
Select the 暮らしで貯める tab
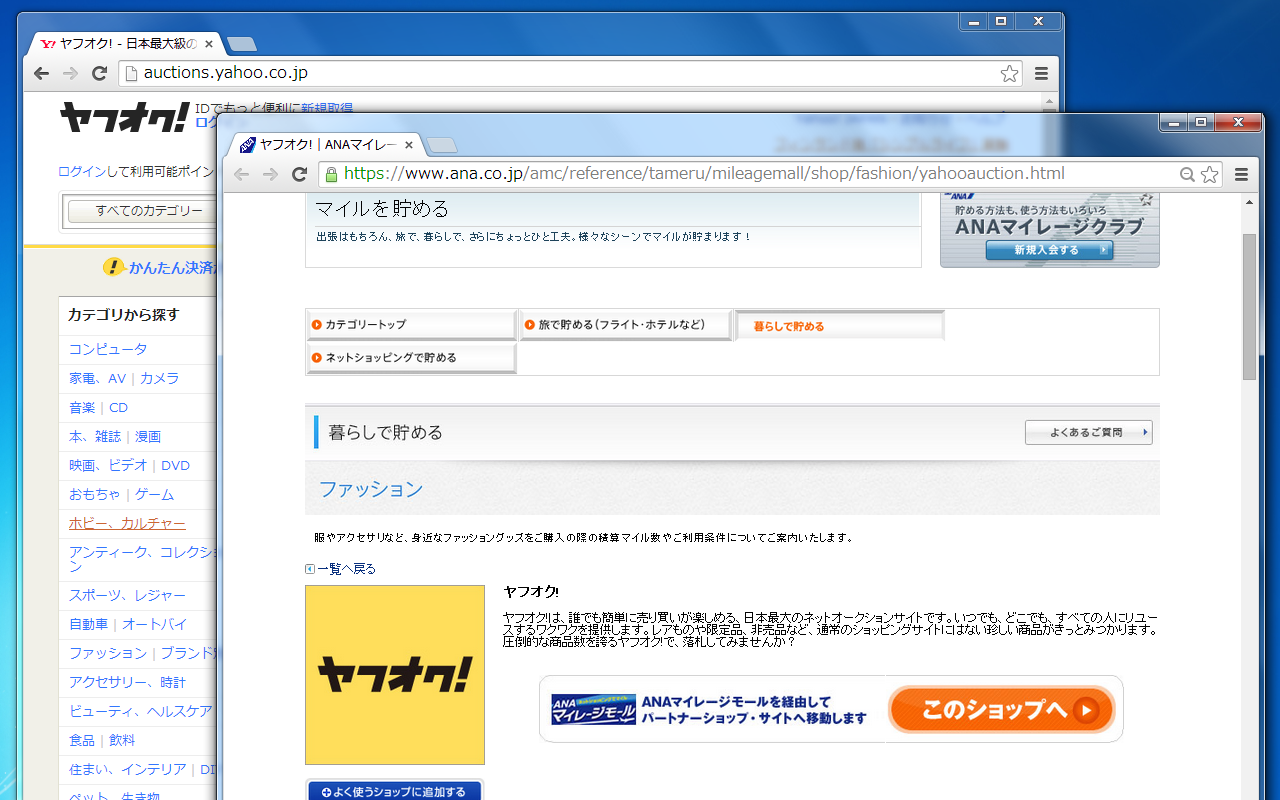point(840,326)
